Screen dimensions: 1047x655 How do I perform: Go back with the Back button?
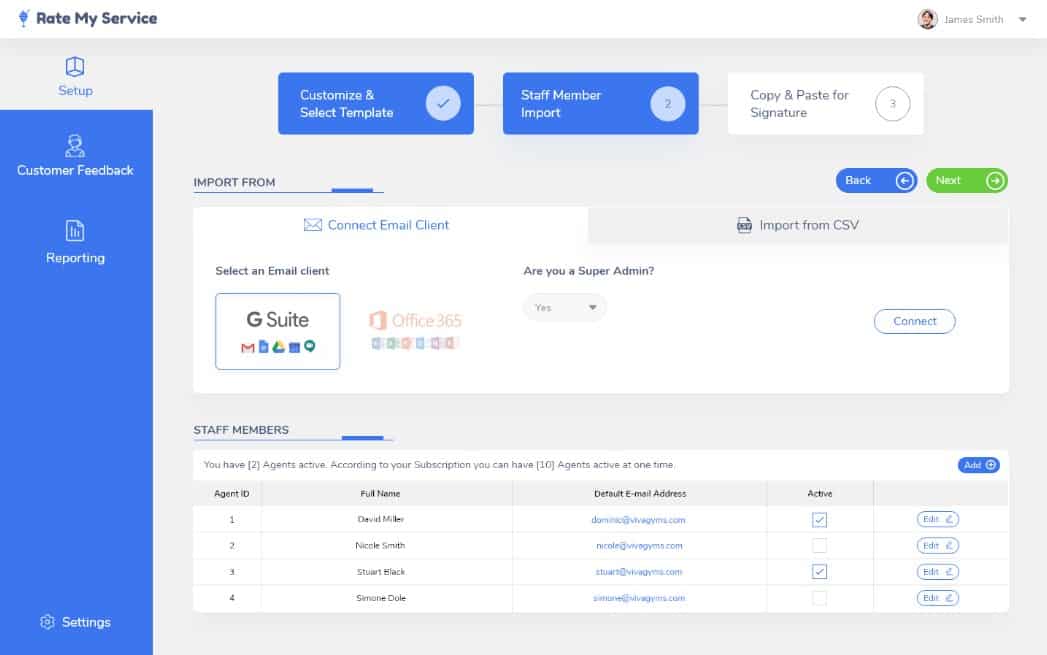pos(876,180)
